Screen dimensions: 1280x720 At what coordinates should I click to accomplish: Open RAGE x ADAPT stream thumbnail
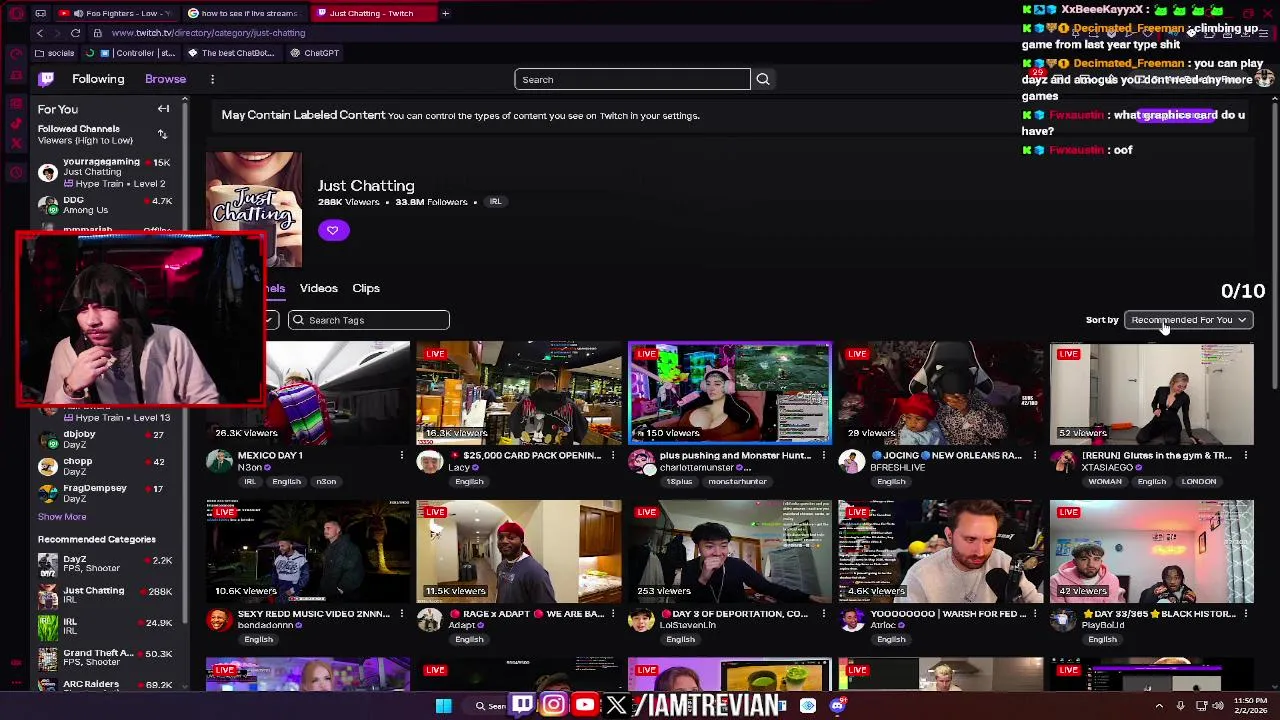pyautogui.click(x=518, y=551)
